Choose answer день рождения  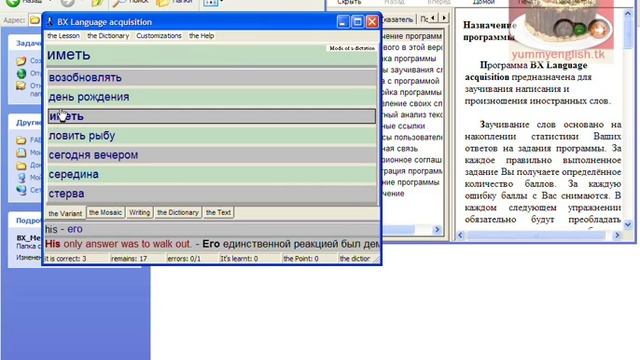click(x=212, y=97)
